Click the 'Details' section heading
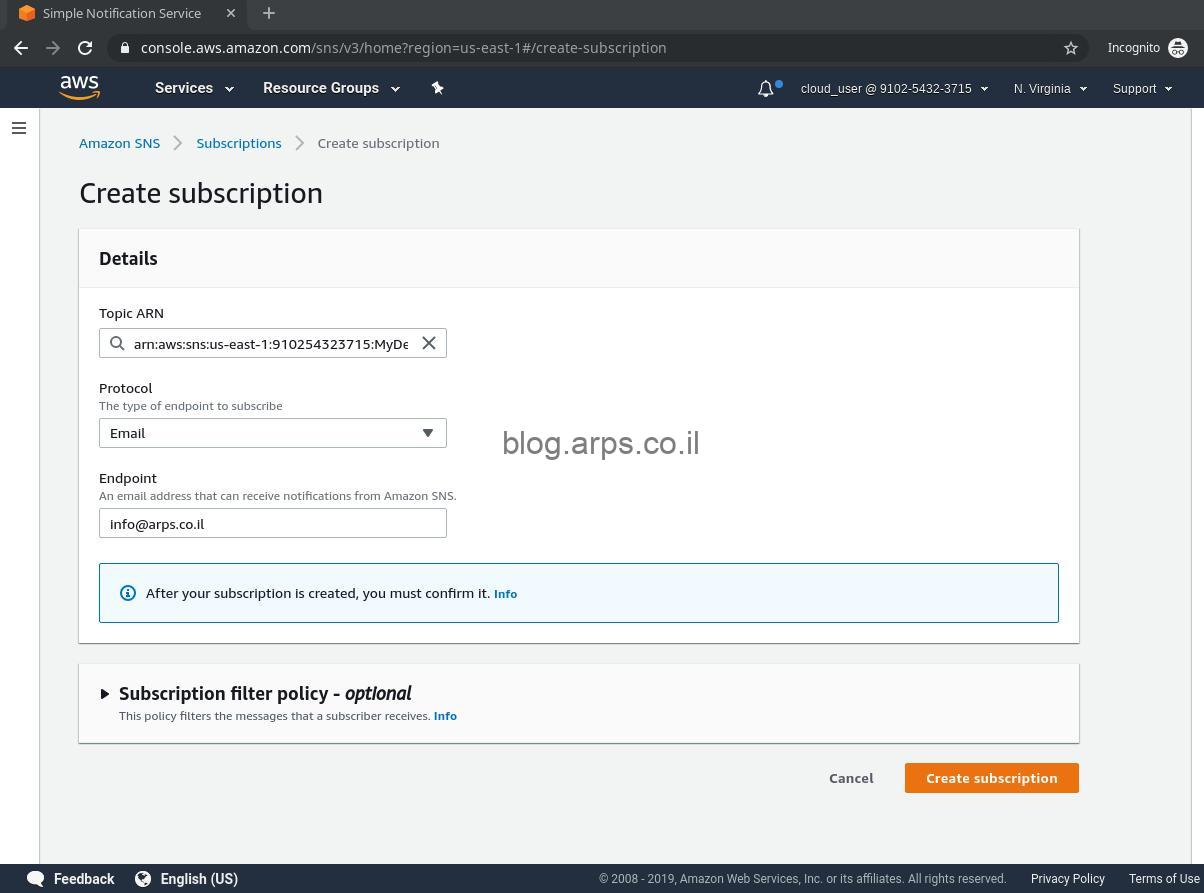This screenshot has height=893, width=1204. (x=128, y=258)
